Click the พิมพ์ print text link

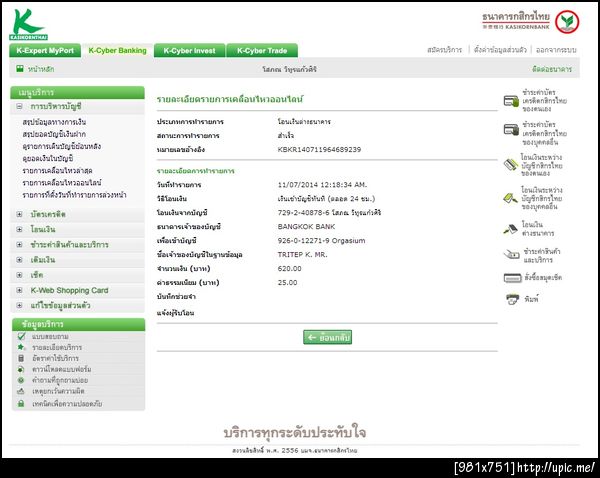click(x=531, y=299)
